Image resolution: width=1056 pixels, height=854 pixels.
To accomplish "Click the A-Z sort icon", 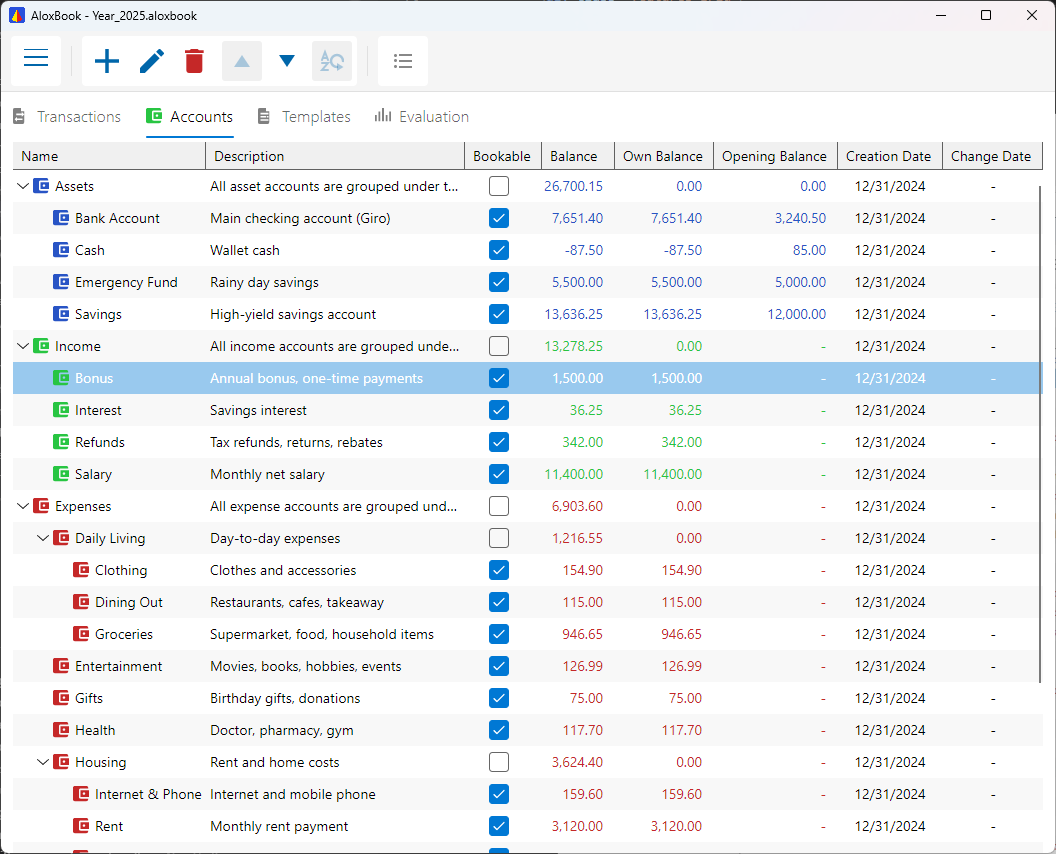I will click(332, 61).
